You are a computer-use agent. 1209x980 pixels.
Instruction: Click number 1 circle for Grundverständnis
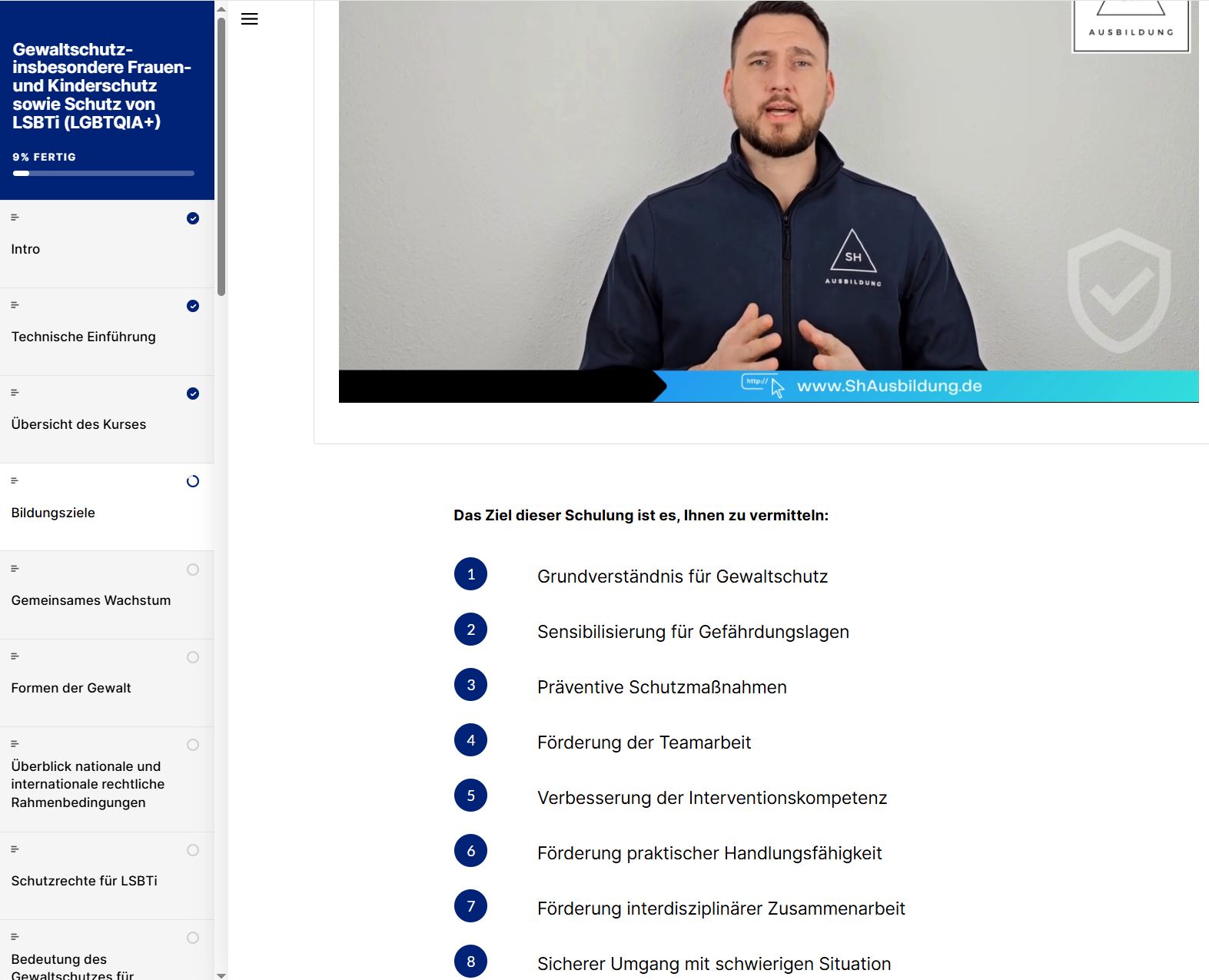(x=470, y=574)
